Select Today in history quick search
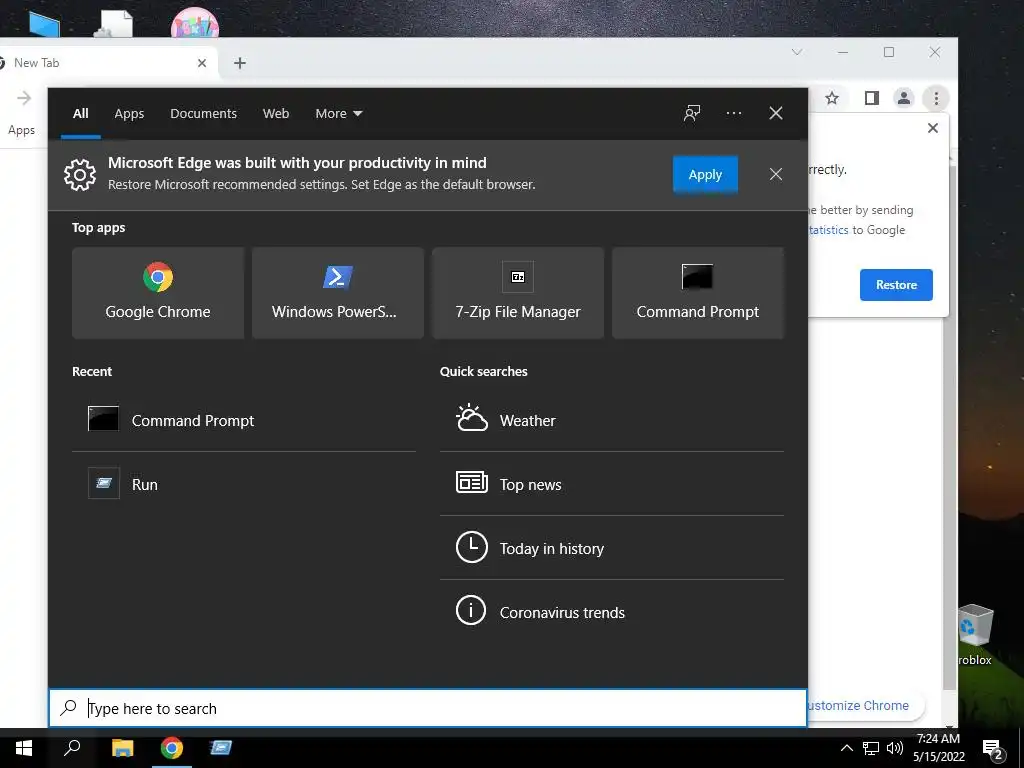 pyautogui.click(x=611, y=548)
